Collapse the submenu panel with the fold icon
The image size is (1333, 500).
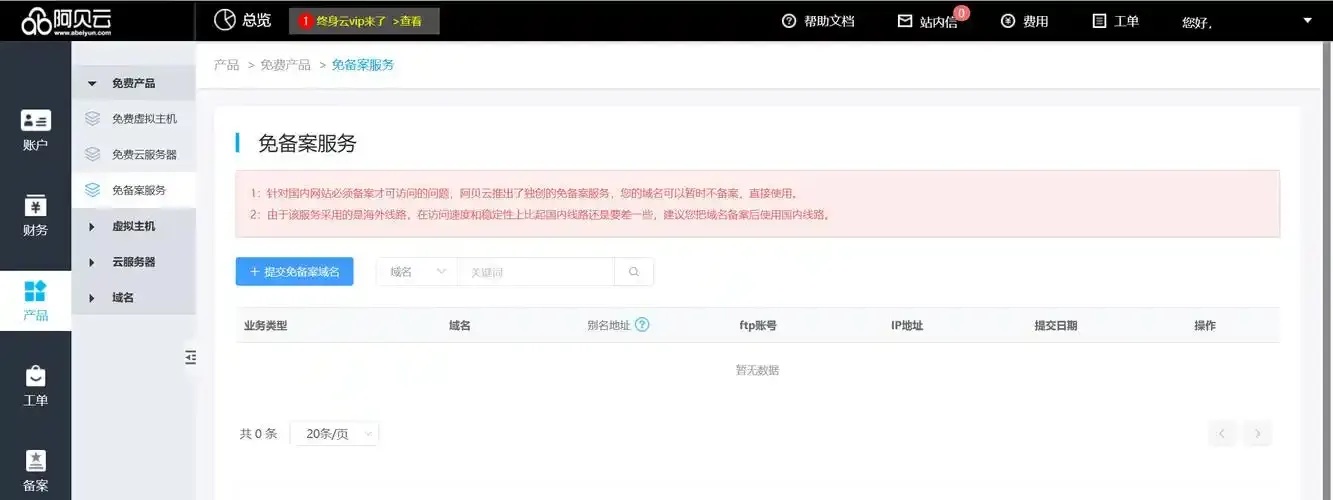point(190,357)
